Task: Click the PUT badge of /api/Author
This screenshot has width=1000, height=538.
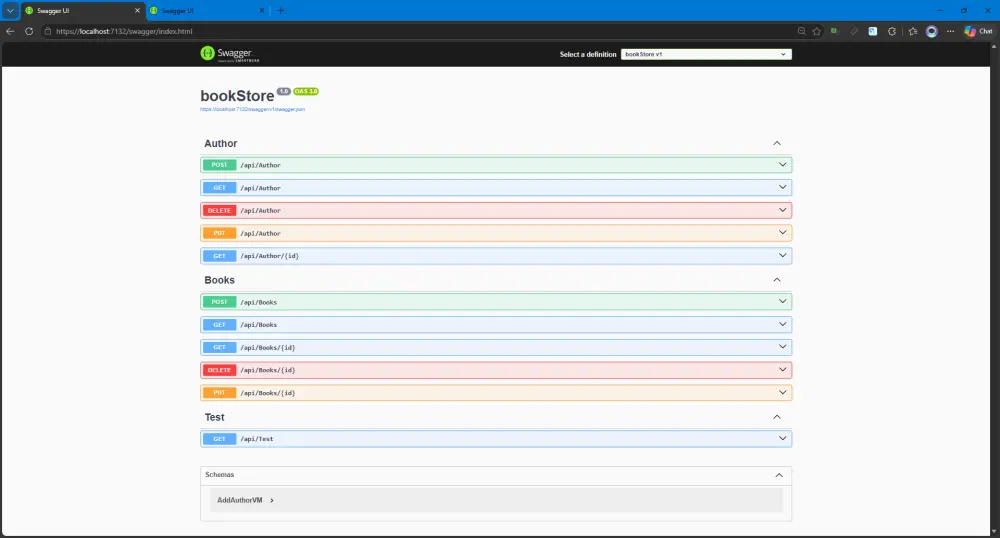Action: pos(219,233)
